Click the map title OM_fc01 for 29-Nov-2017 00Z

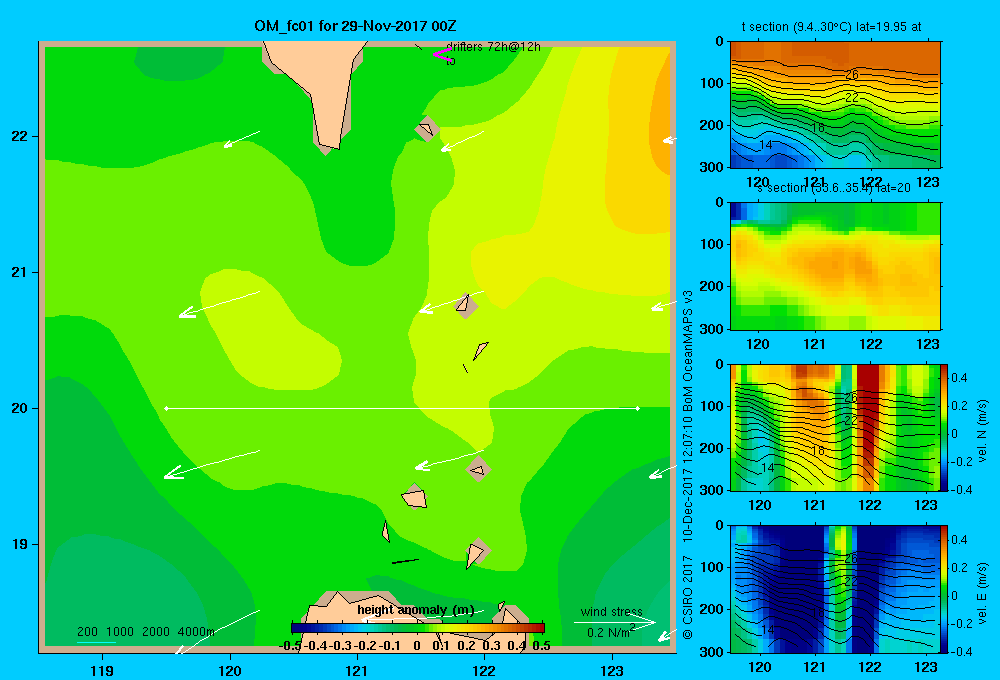click(x=355, y=26)
